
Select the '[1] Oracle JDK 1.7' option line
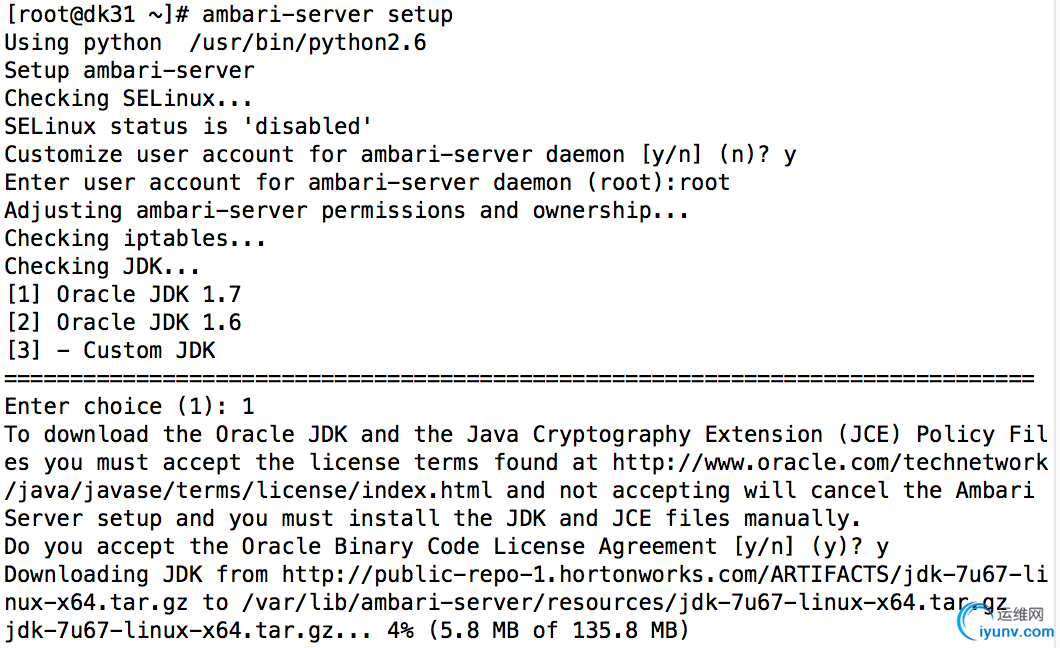pyautogui.click(x=123, y=295)
